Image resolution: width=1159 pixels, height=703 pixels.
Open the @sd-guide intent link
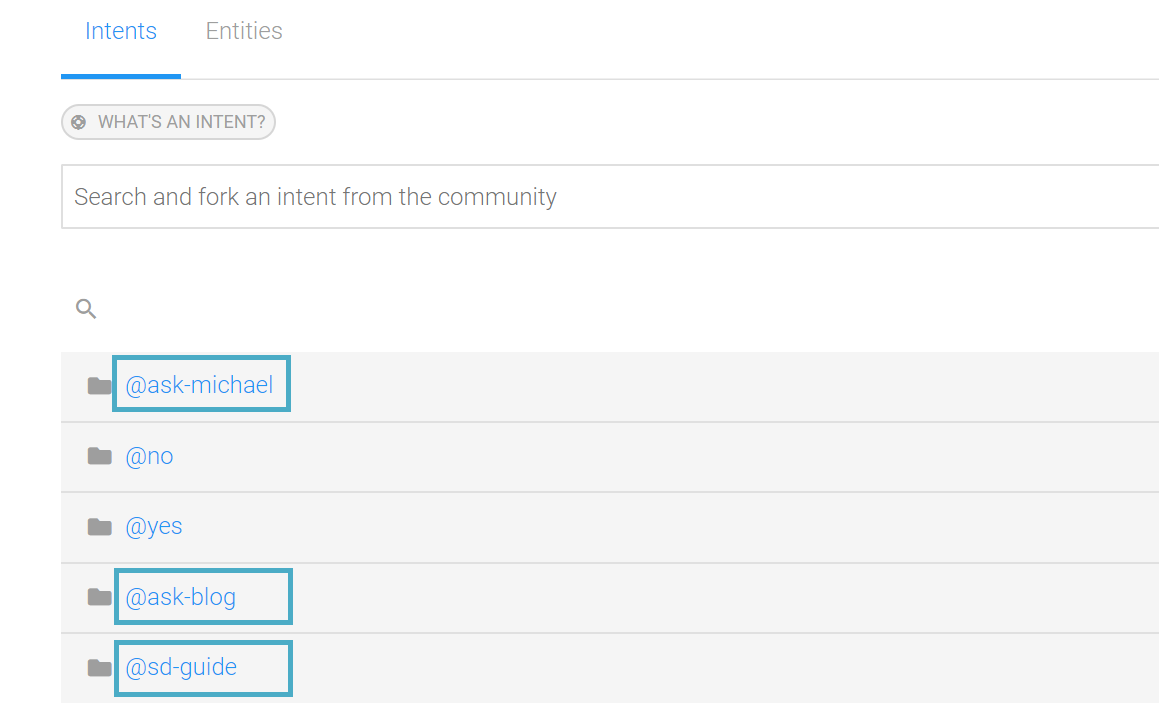click(x=181, y=668)
